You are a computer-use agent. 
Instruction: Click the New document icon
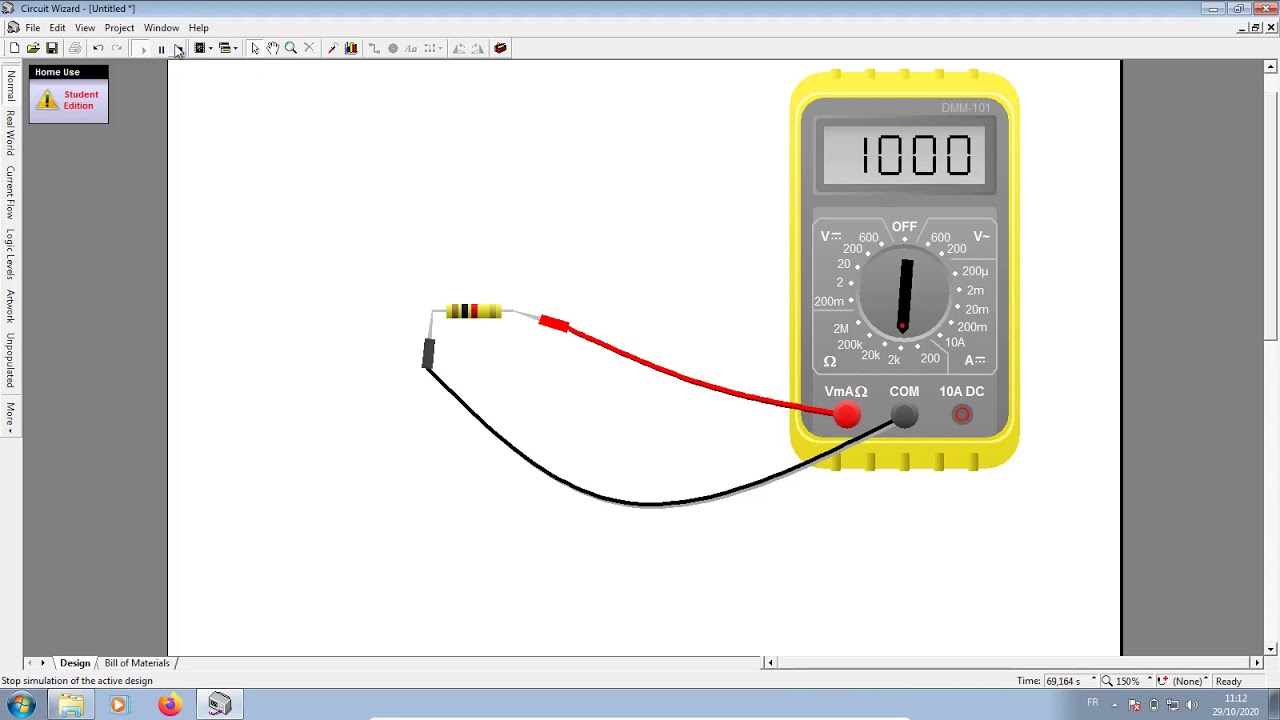[15, 48]
